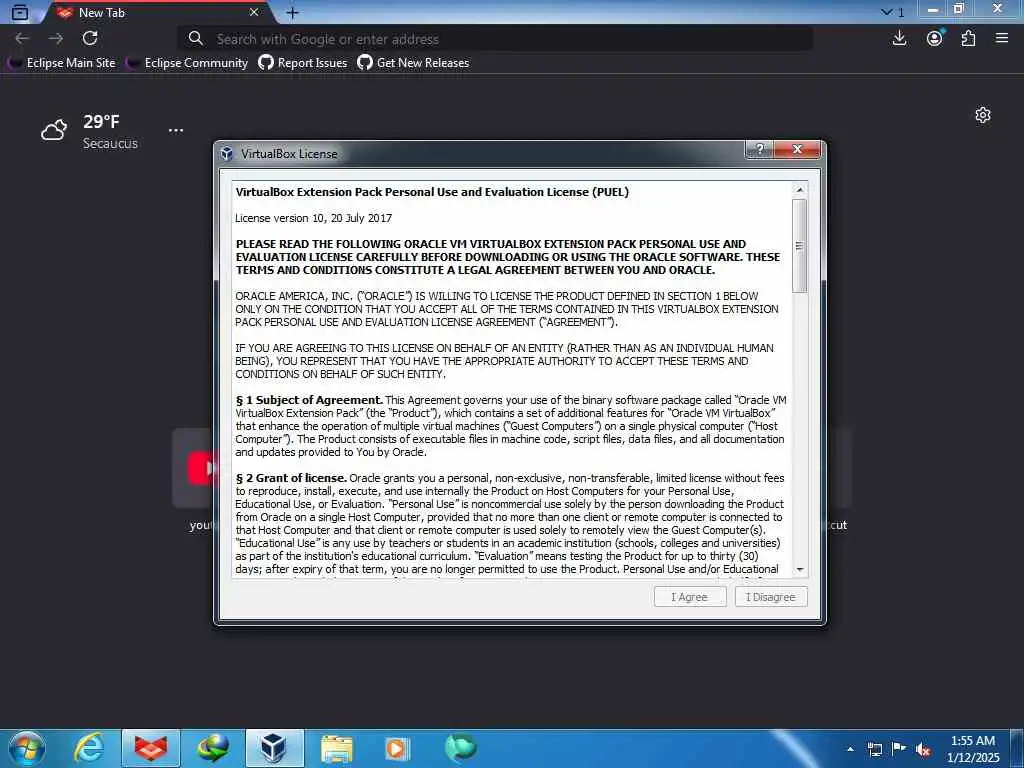Click the Secaucus weather location text
This screenshot has height=768, width=1024.
point(110,144)
